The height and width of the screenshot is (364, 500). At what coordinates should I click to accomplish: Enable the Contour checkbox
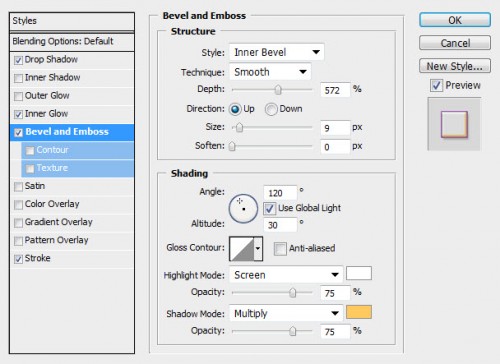pos(30,151)
